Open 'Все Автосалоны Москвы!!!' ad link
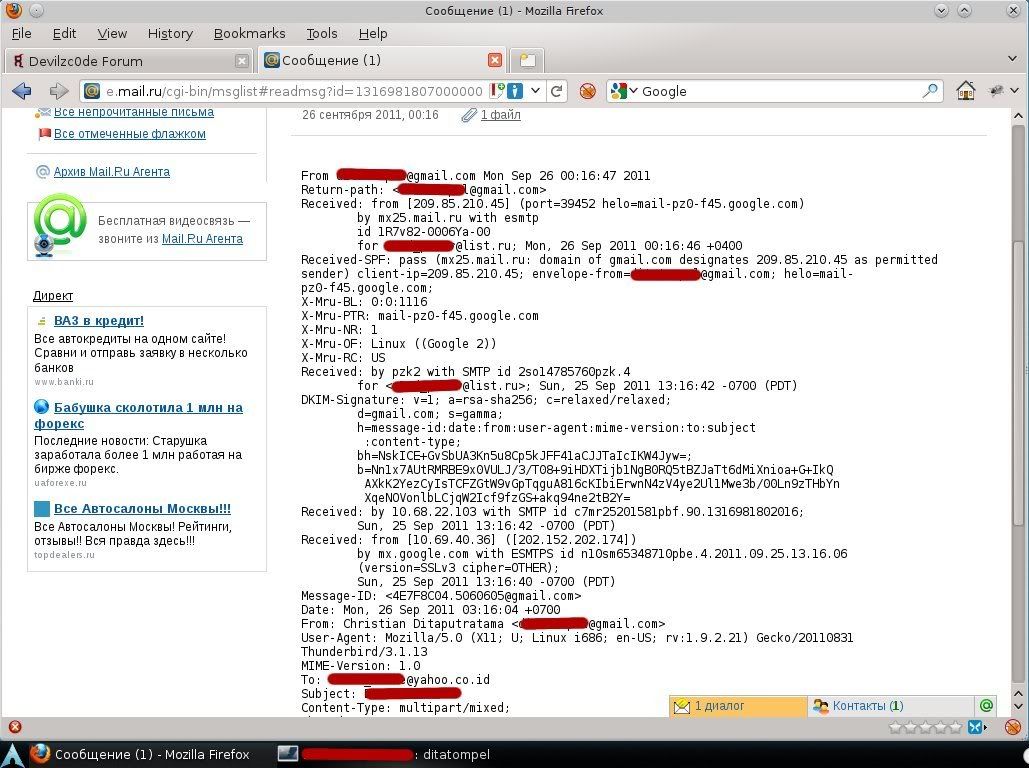 142,509
